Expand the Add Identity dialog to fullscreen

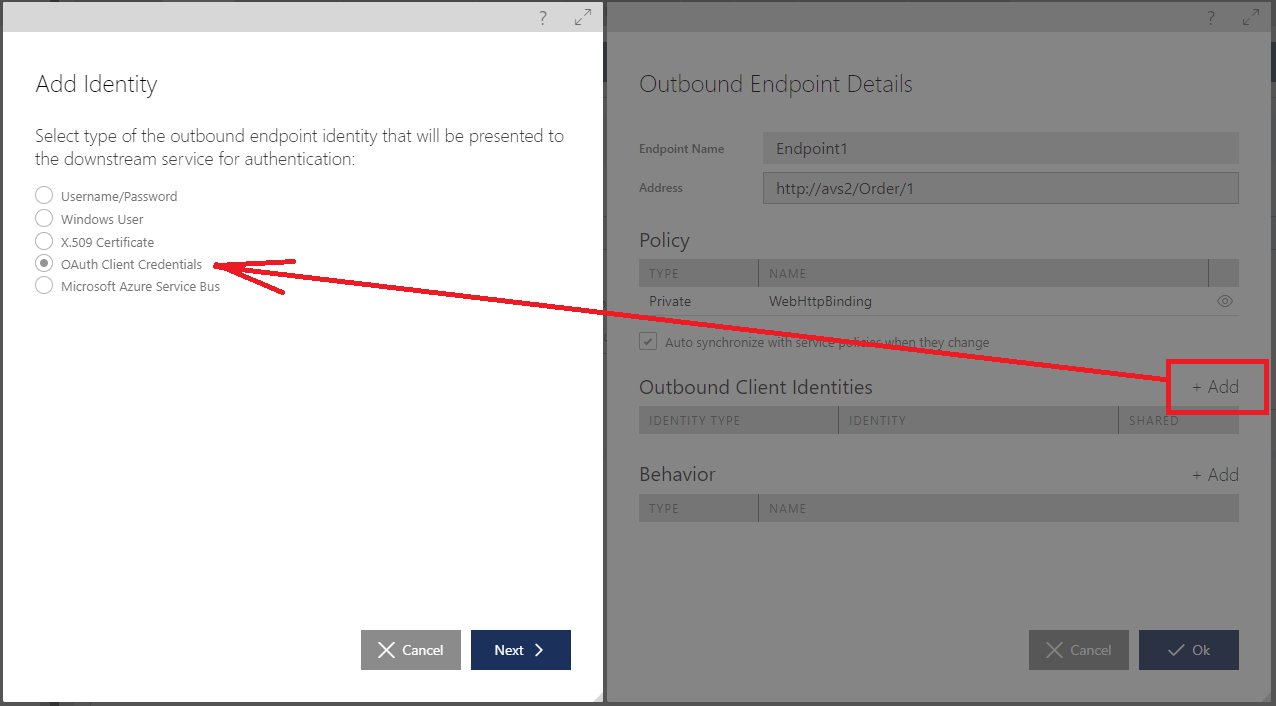pos(583,17)
